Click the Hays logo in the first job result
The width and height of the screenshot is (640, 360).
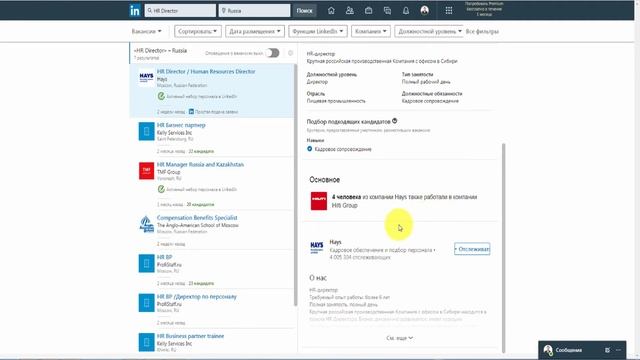[147, 77]
